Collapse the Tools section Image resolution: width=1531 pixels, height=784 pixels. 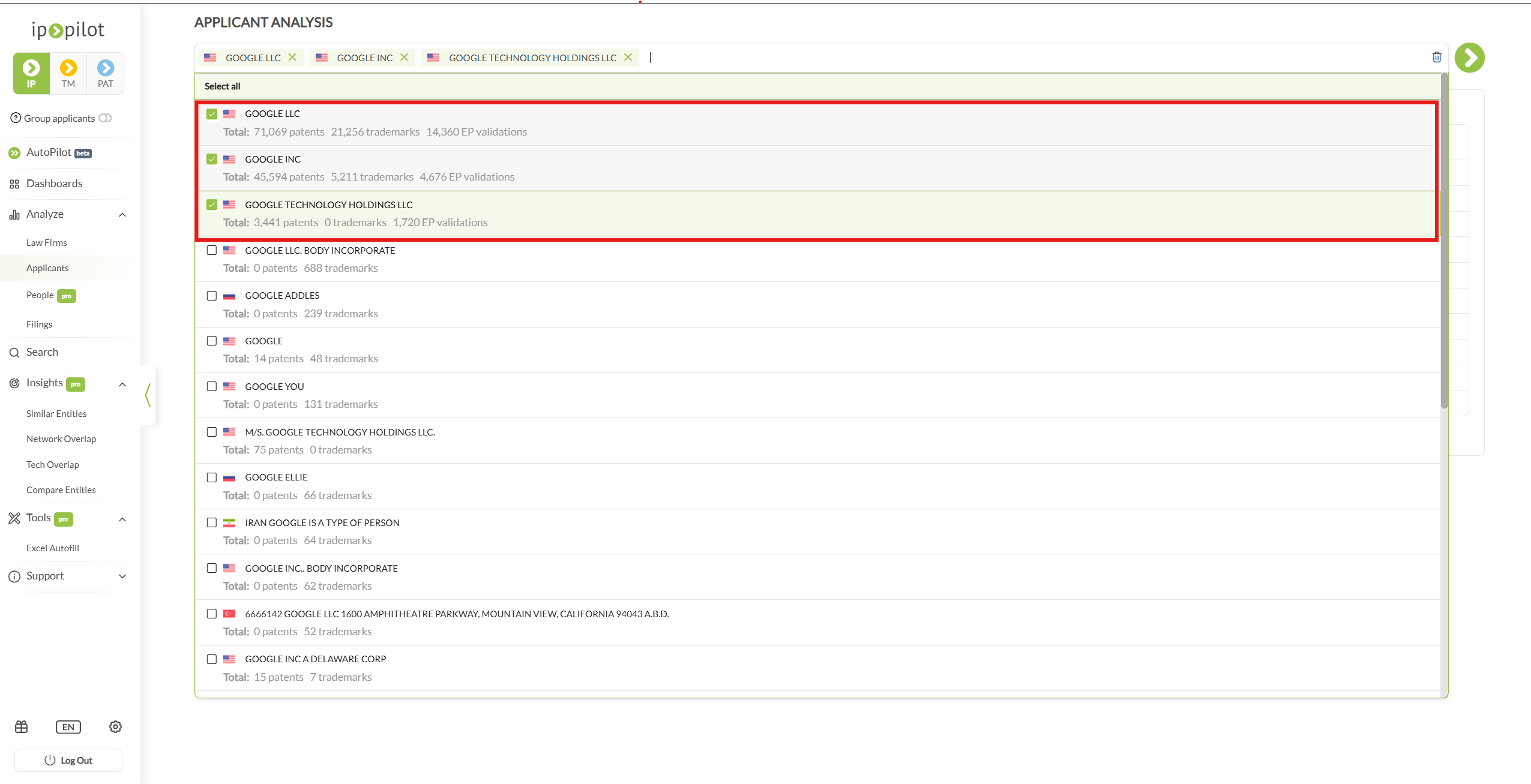click(x=122, y=519)
